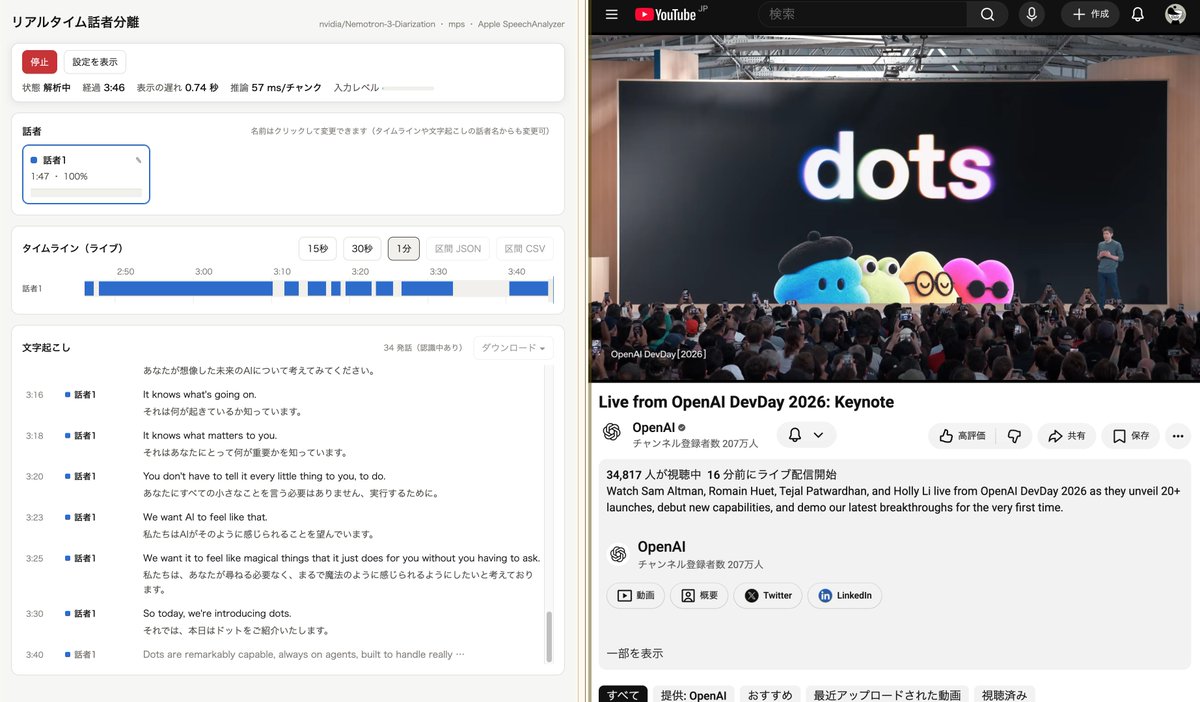Dislike the video with thumbs-down icon
1200x702 pixels.
(1014, 436)
